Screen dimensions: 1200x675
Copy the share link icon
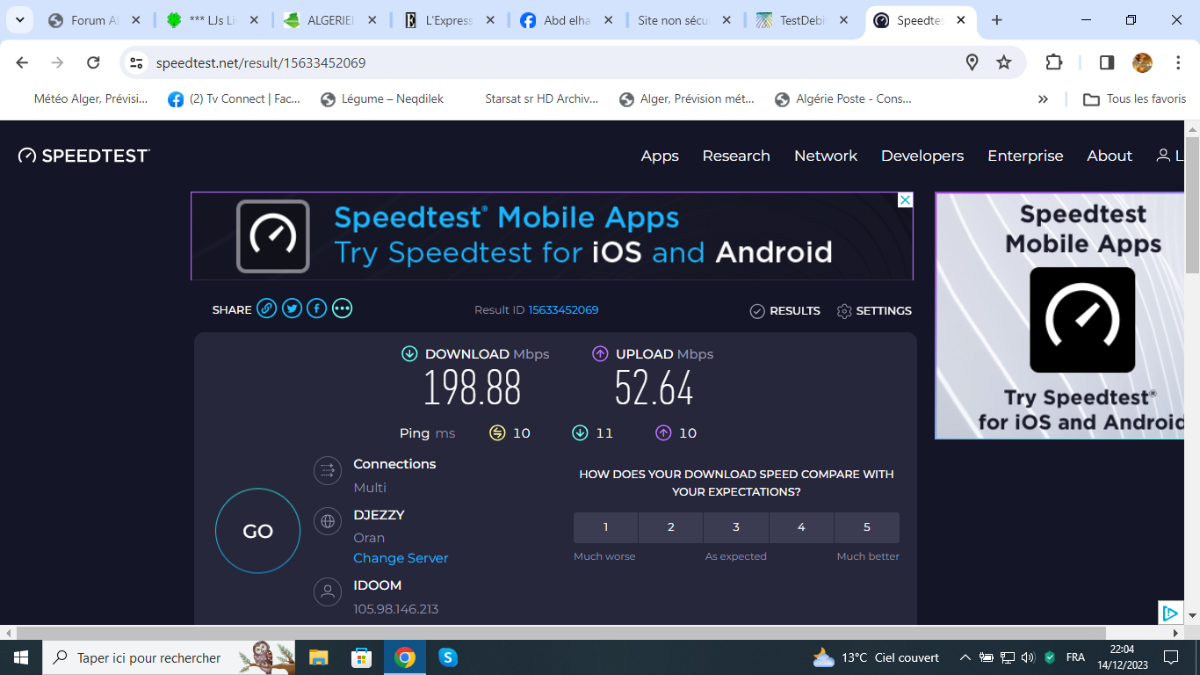pos(266,309)
